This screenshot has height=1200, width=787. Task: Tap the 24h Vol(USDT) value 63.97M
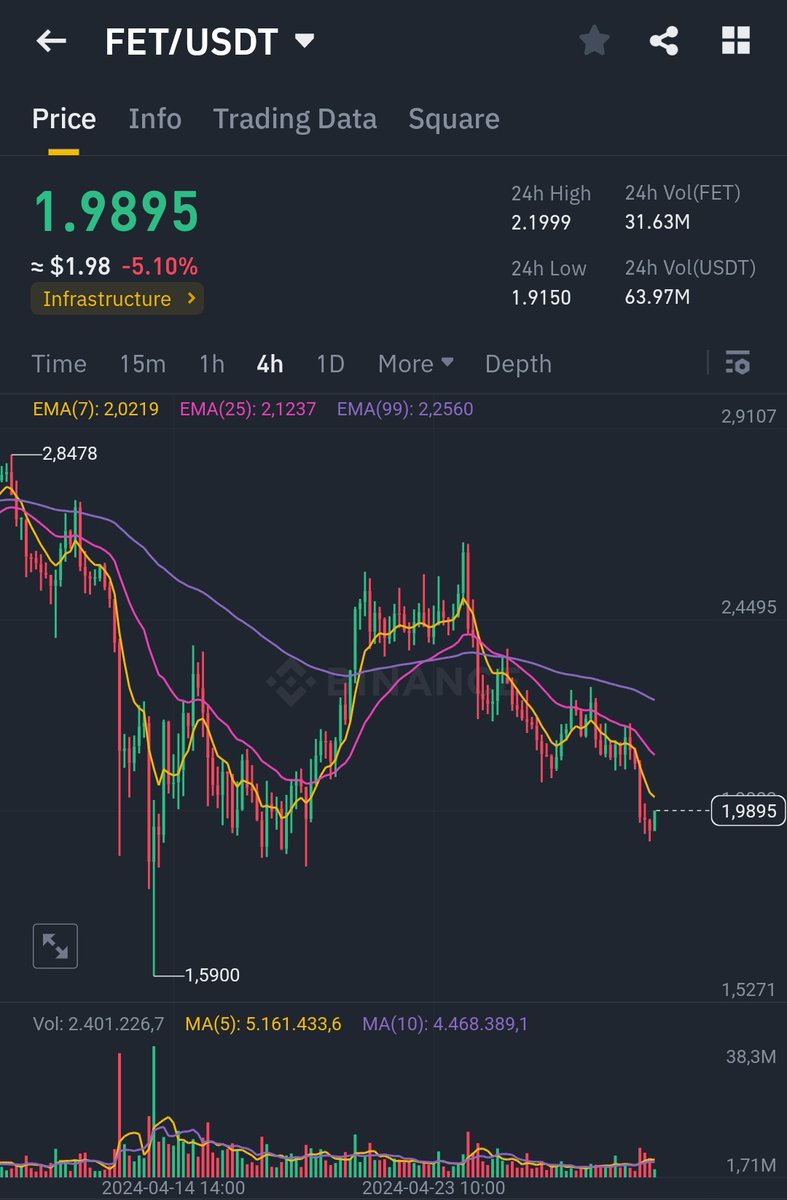[x=657, y=297]
